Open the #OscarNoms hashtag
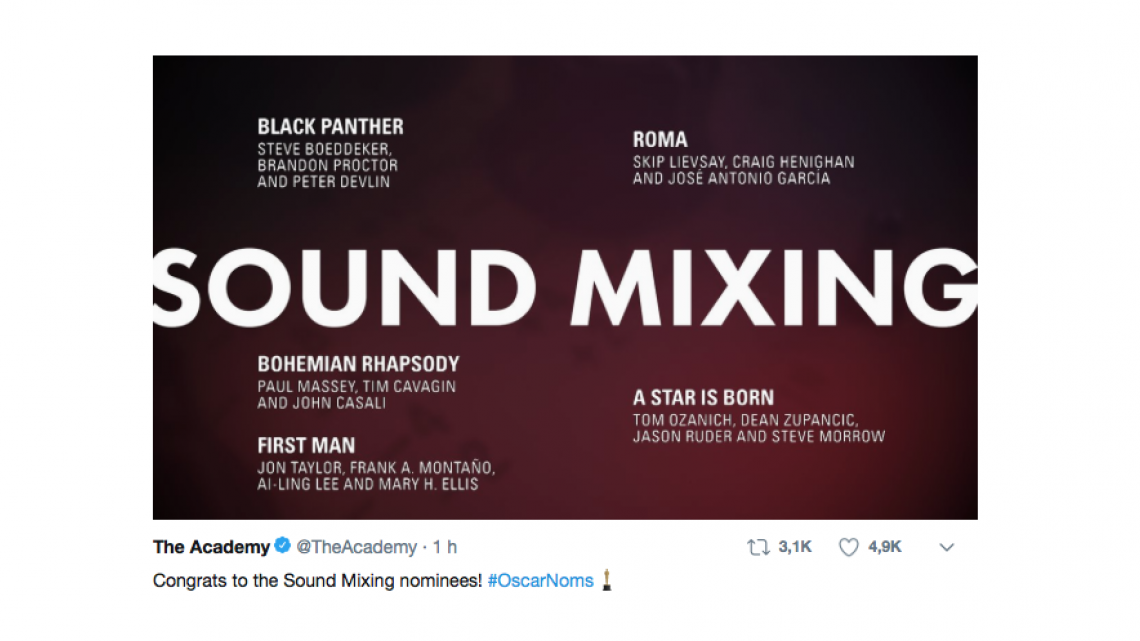The height and width of the screenshot is (641, 1140). tap(540, 580)
